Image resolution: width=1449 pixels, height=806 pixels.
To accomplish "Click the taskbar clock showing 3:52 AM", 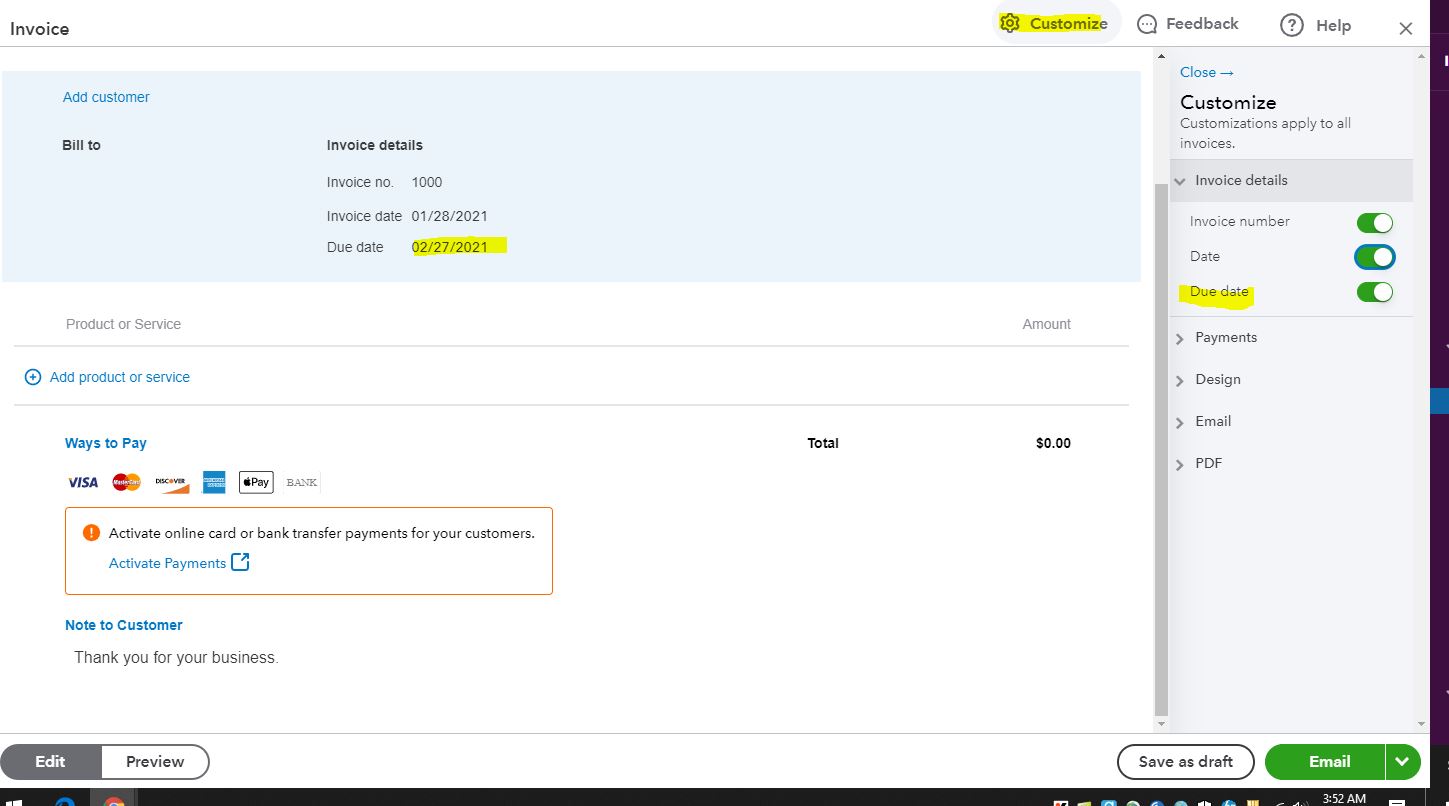I will click(x=1344, y=799).
